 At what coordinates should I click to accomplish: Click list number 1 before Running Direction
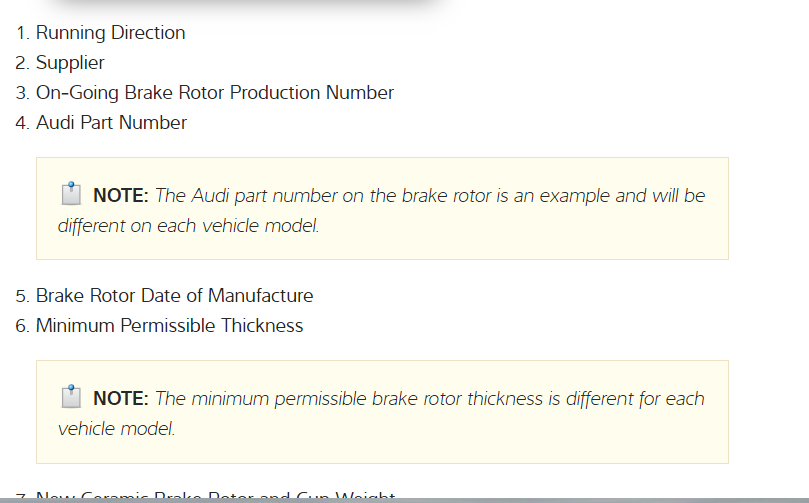[22, 33]
